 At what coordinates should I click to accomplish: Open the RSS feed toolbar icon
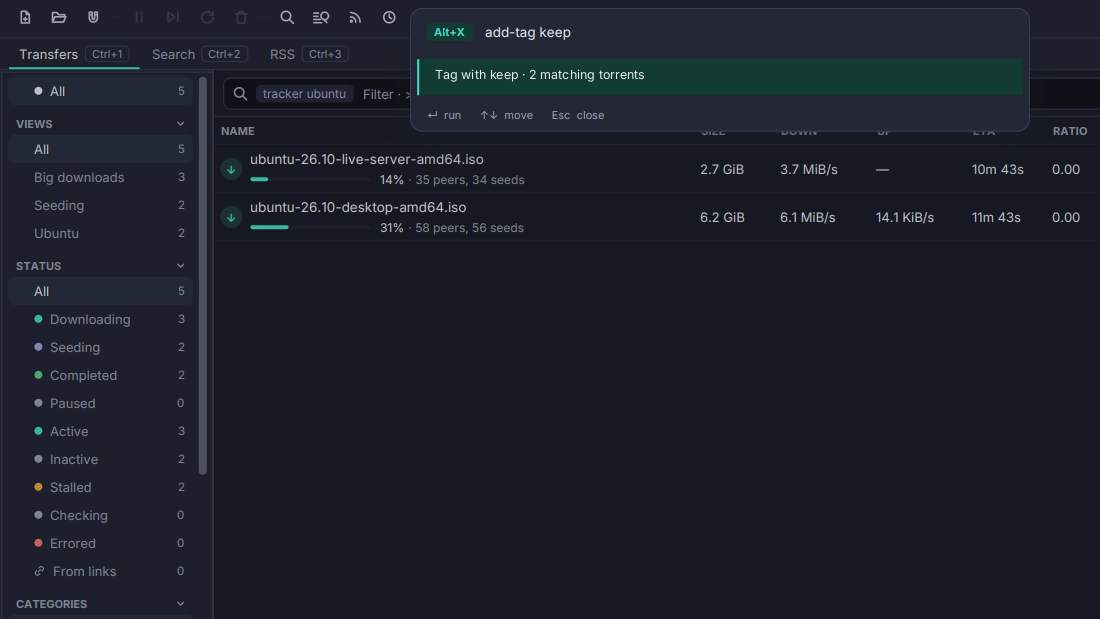coord(355,18)
